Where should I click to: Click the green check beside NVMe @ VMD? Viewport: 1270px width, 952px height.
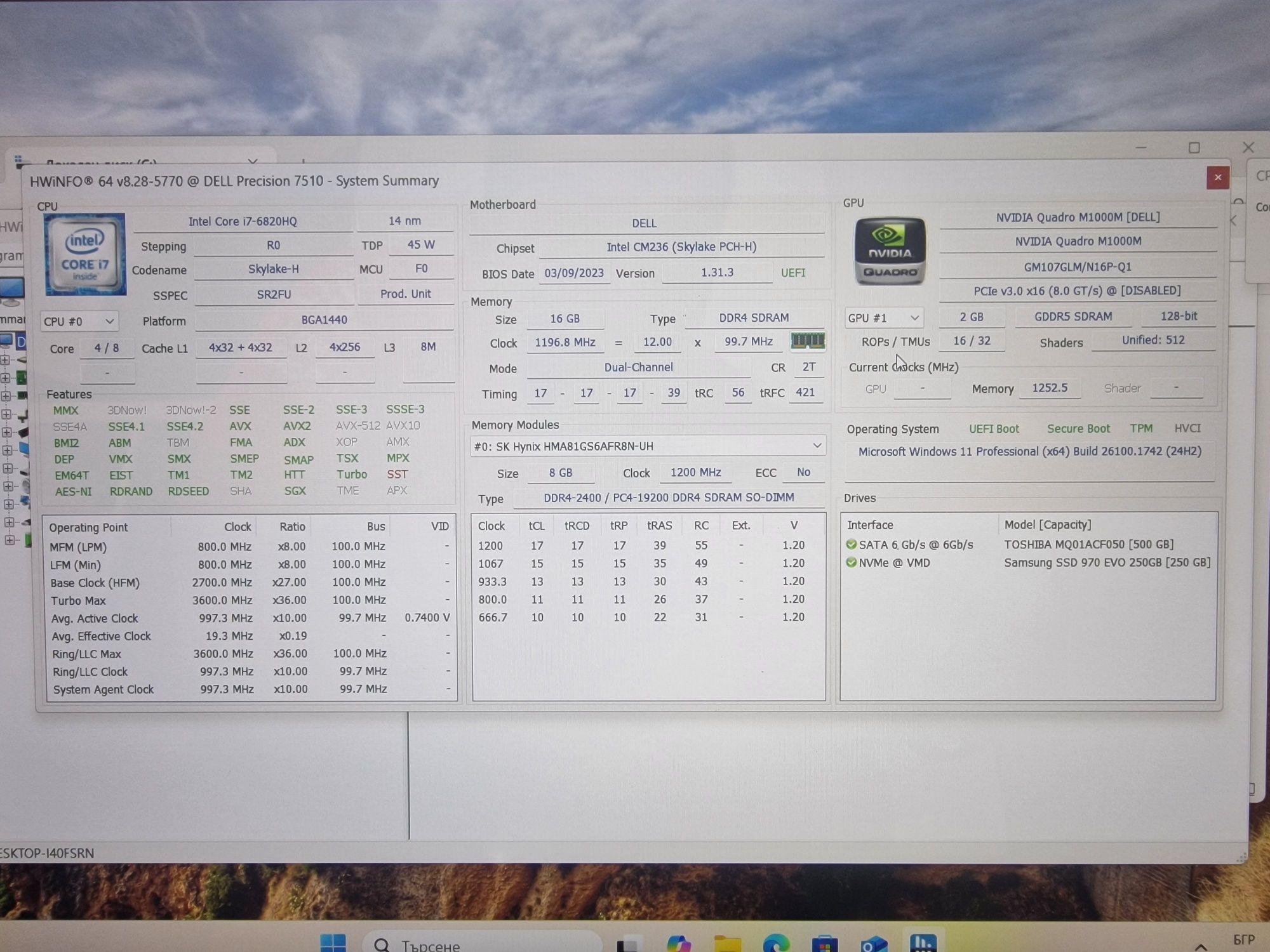pos(852,562)
